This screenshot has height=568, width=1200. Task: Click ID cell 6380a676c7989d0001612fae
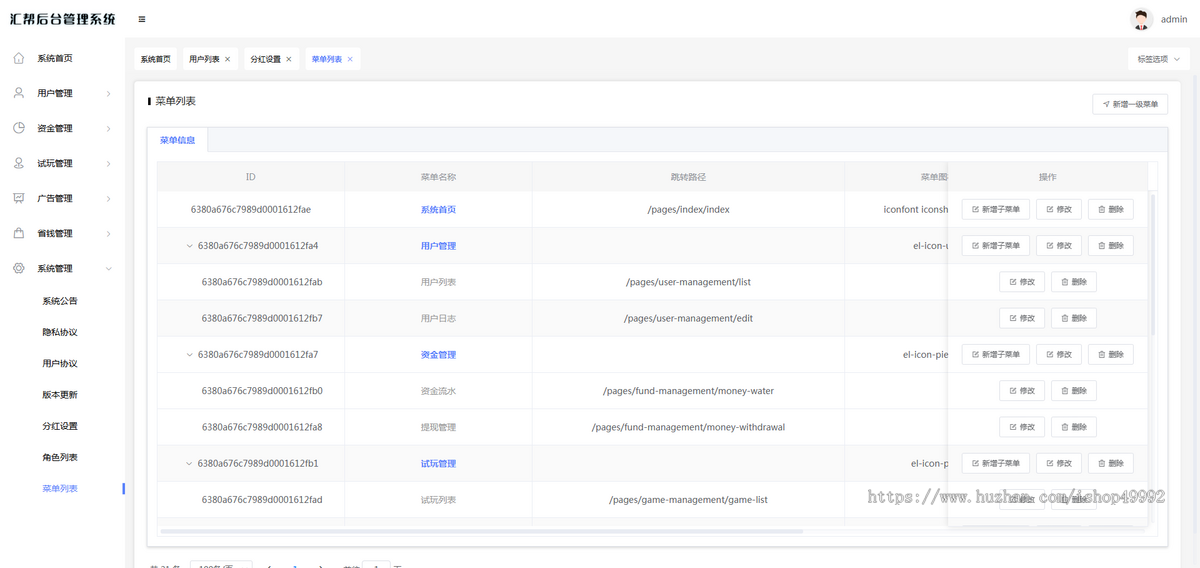251,209
